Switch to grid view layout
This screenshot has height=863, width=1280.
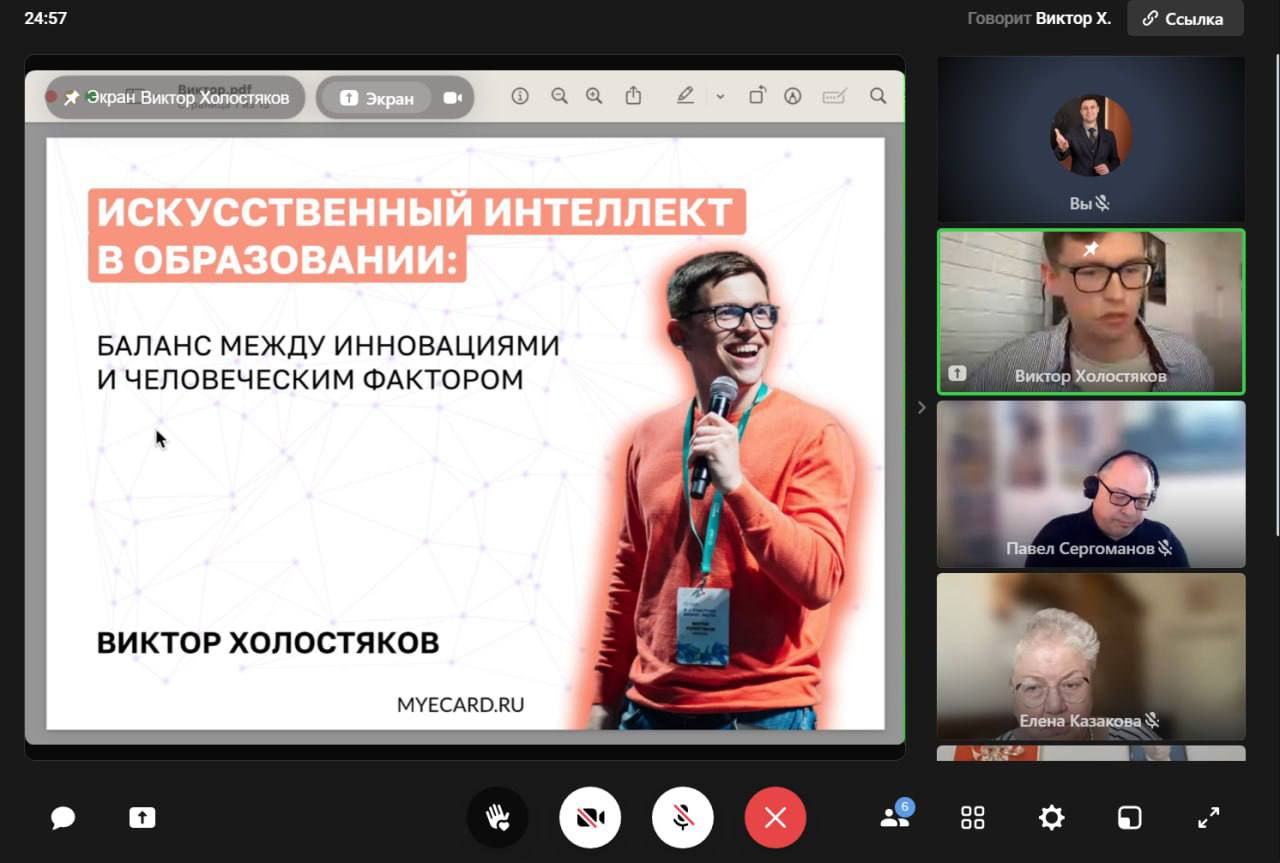tap(973, 818)
